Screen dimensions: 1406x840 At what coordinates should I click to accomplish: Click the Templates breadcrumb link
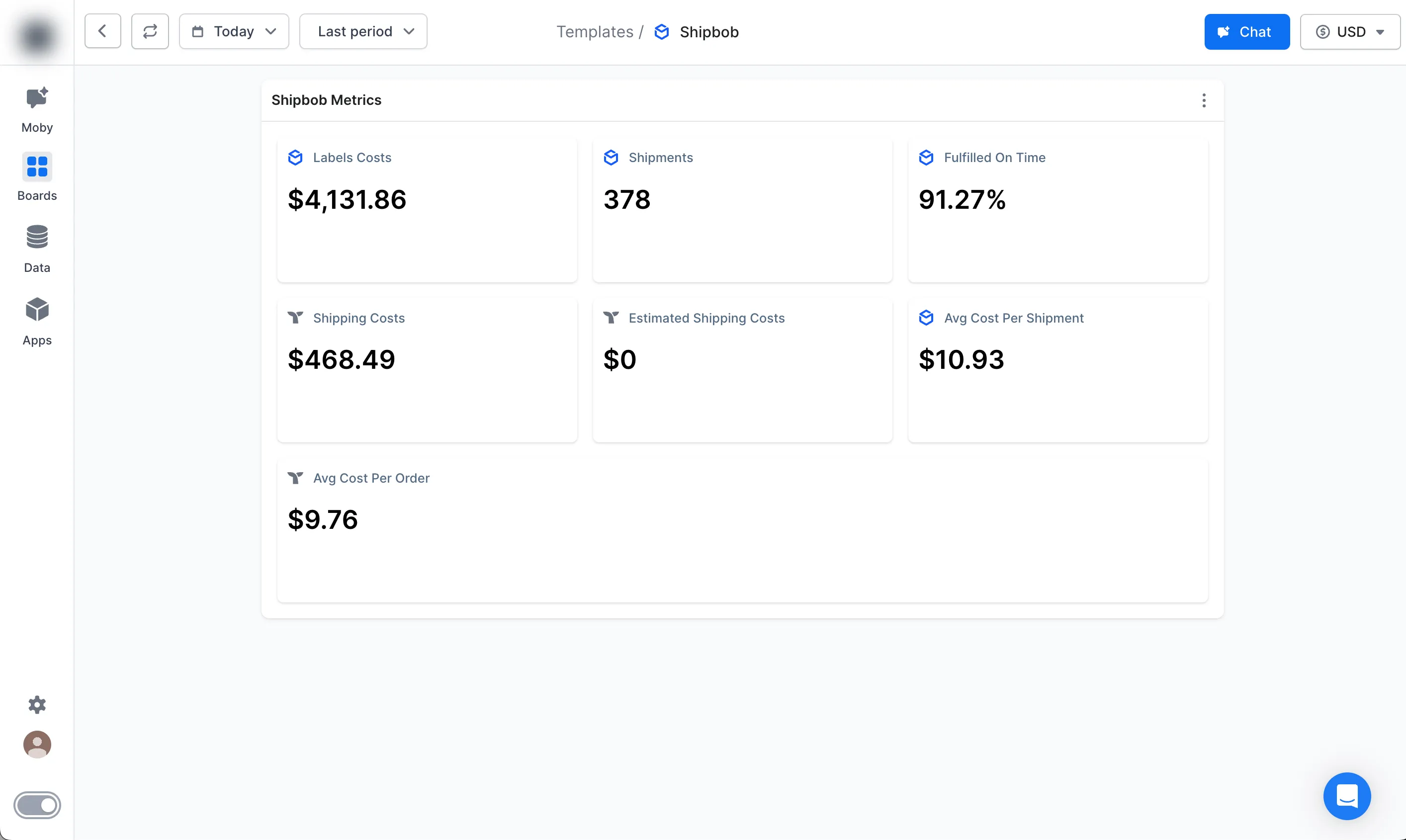coord(594,32)
